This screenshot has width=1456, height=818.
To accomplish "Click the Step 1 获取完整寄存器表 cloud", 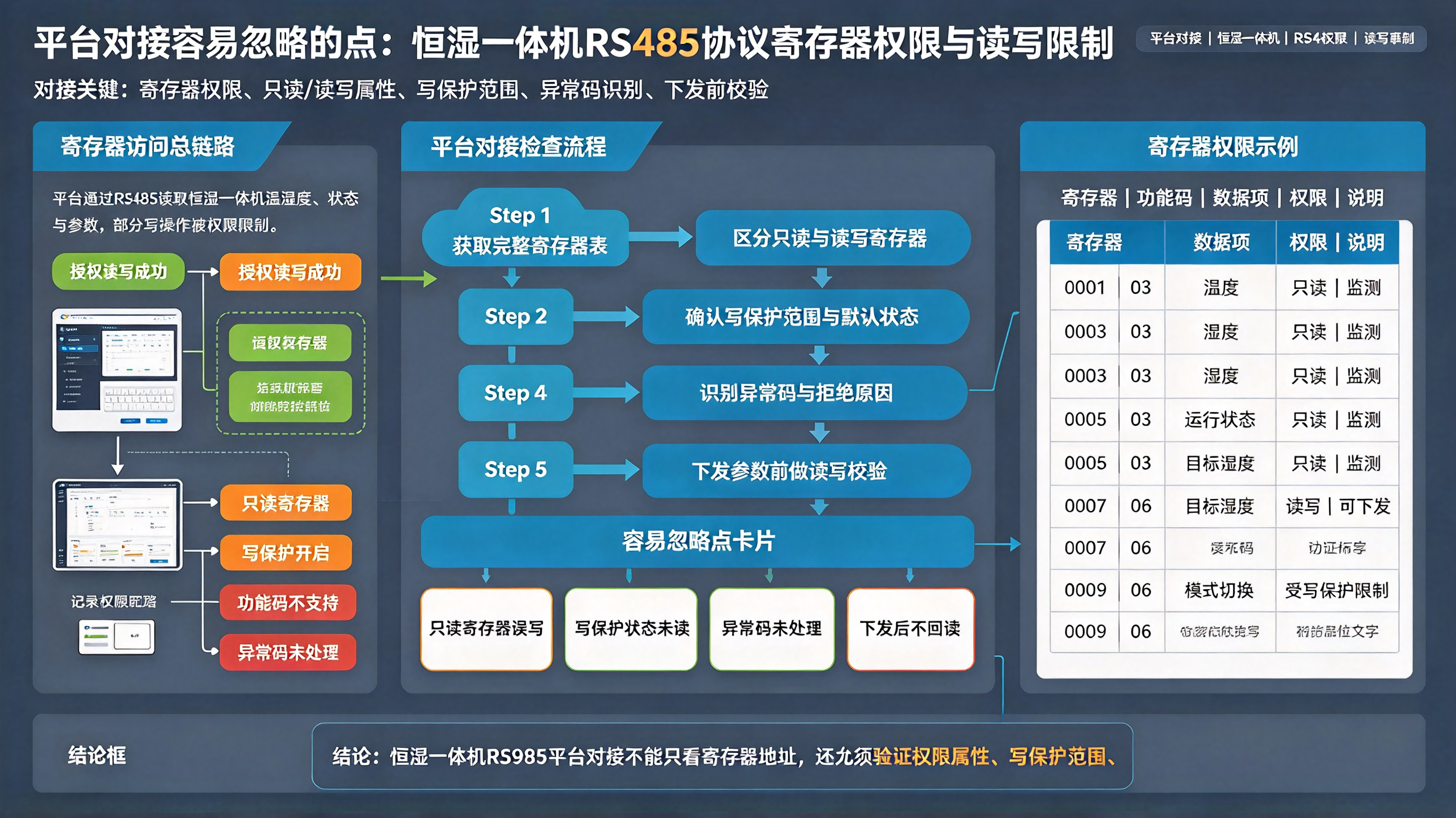I will (x=526, y=229).
